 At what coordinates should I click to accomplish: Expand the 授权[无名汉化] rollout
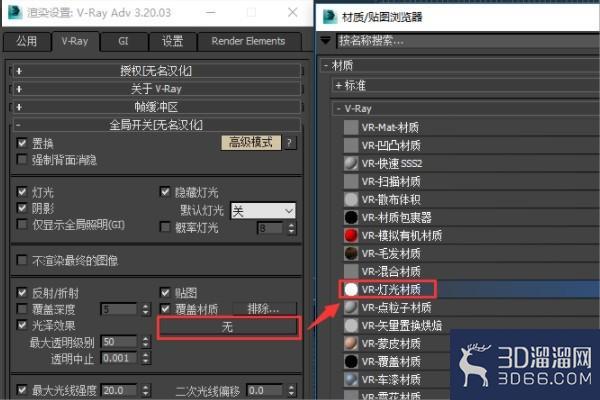157,71
